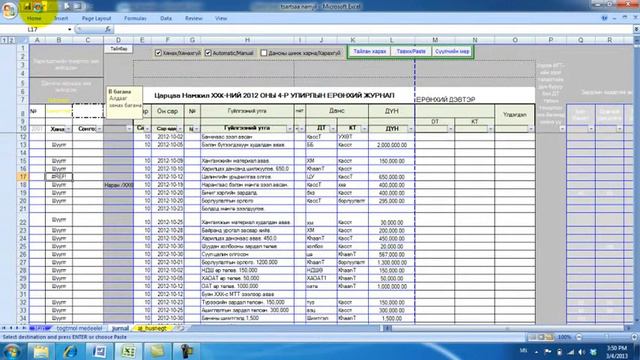Open the Сар нэм filter dropdown
640x360 pixels.
(x=180, y=129)
